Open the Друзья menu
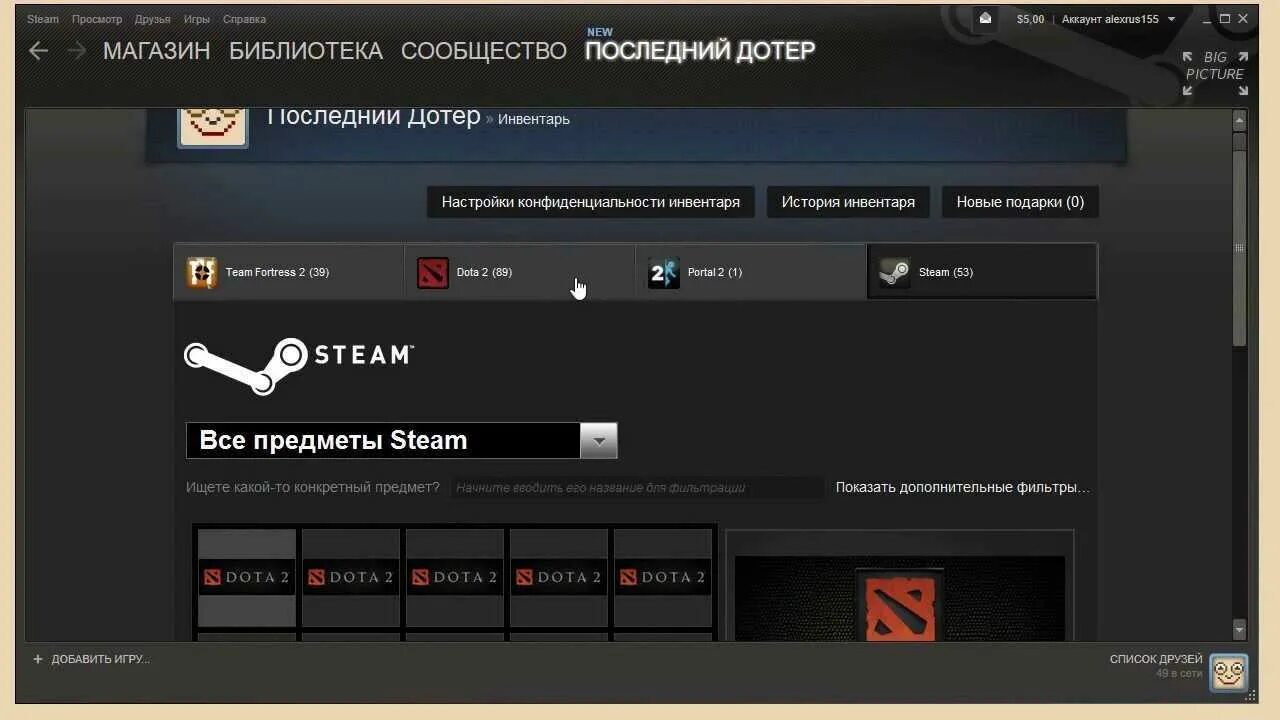This screenshot has height=720, width=1280. (153, 19)
